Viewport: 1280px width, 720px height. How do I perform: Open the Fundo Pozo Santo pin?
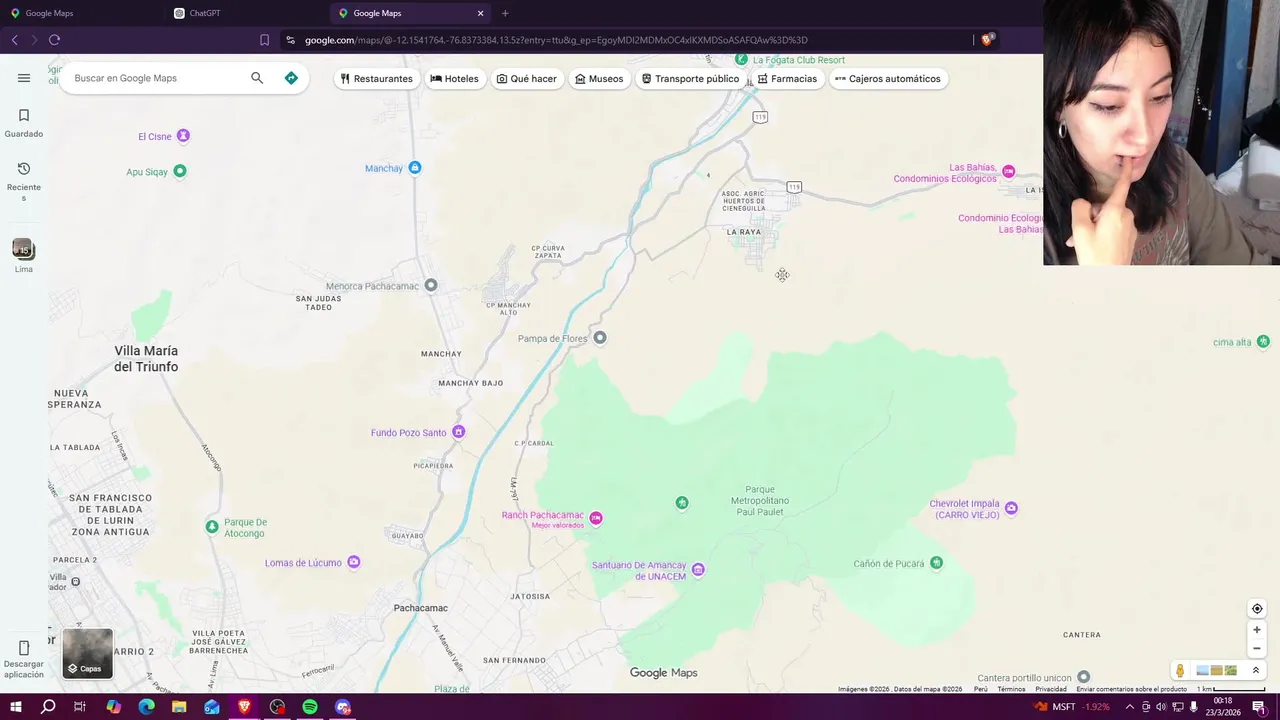coord(458,432)
